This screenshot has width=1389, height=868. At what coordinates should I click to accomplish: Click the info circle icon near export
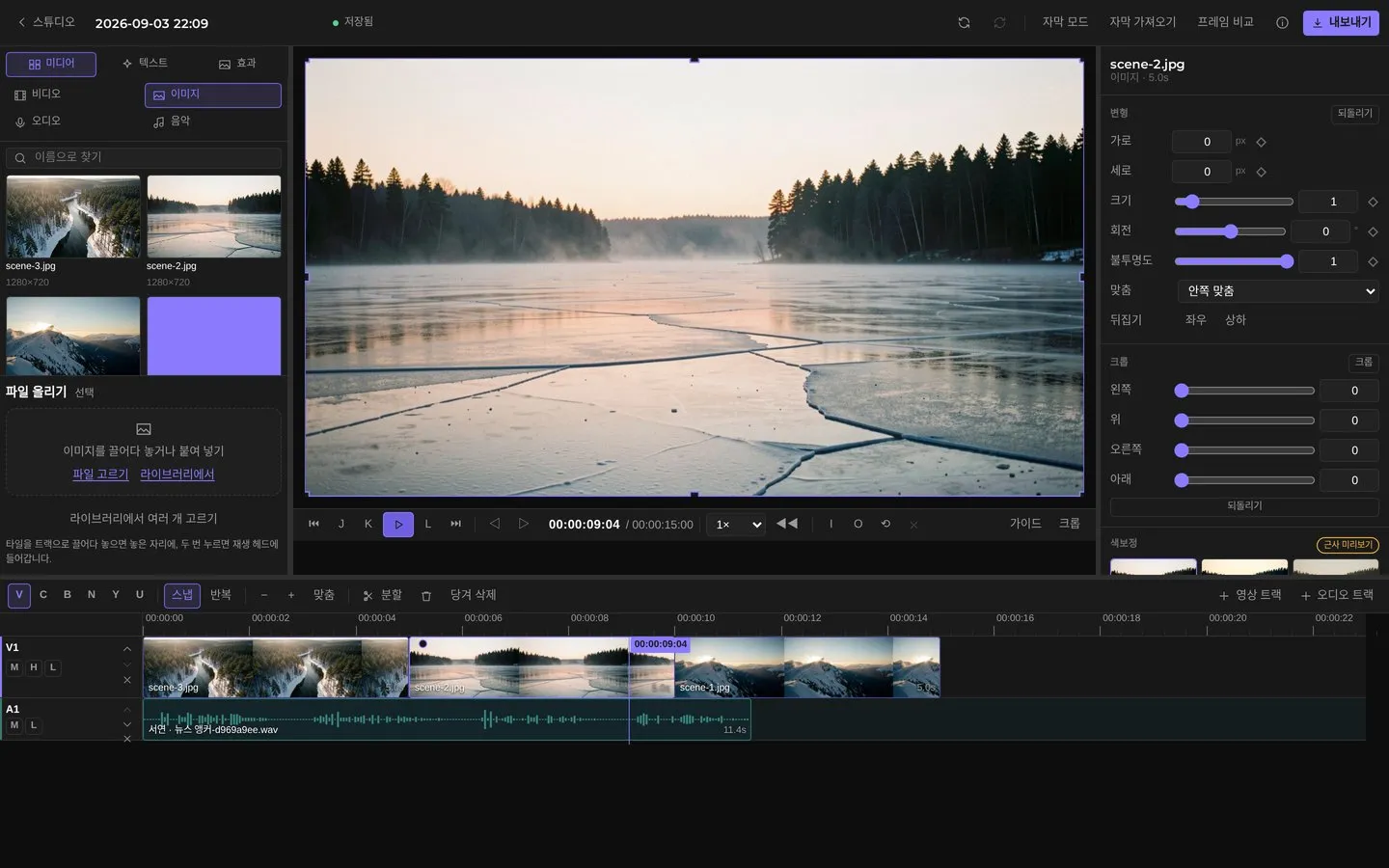pos(1282,22)
